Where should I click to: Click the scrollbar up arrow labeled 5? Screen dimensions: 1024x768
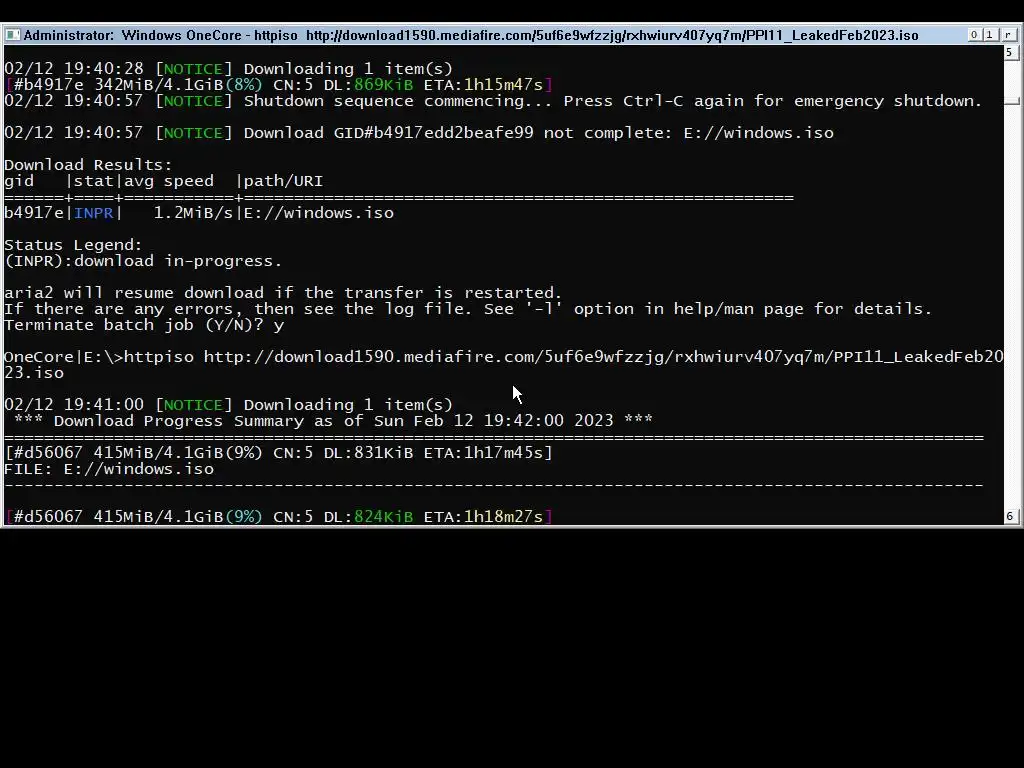[1010, 53]
